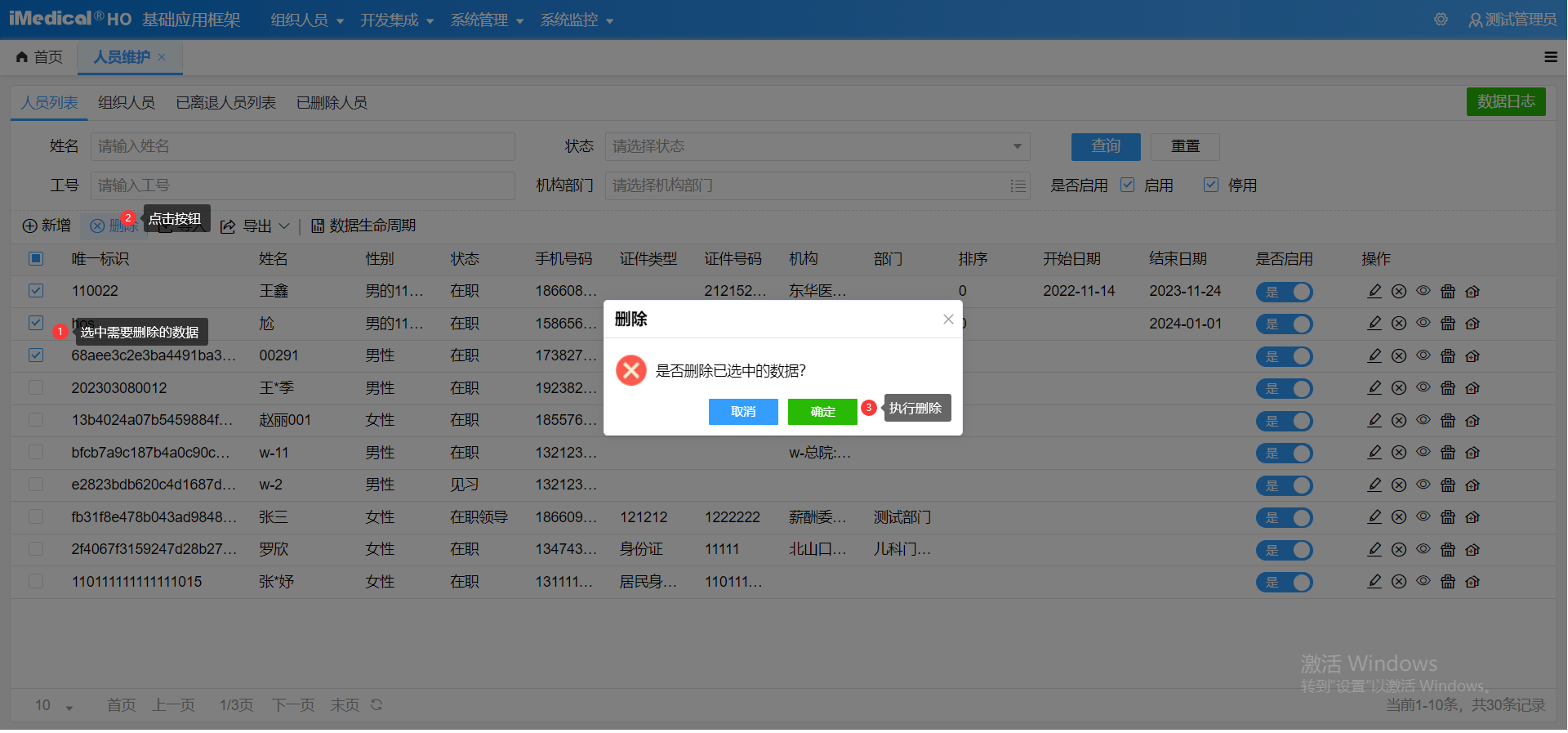Open the hamburger menu on tab bar
Viewport: 1568px width, 733px height.
click(1550, 57)
